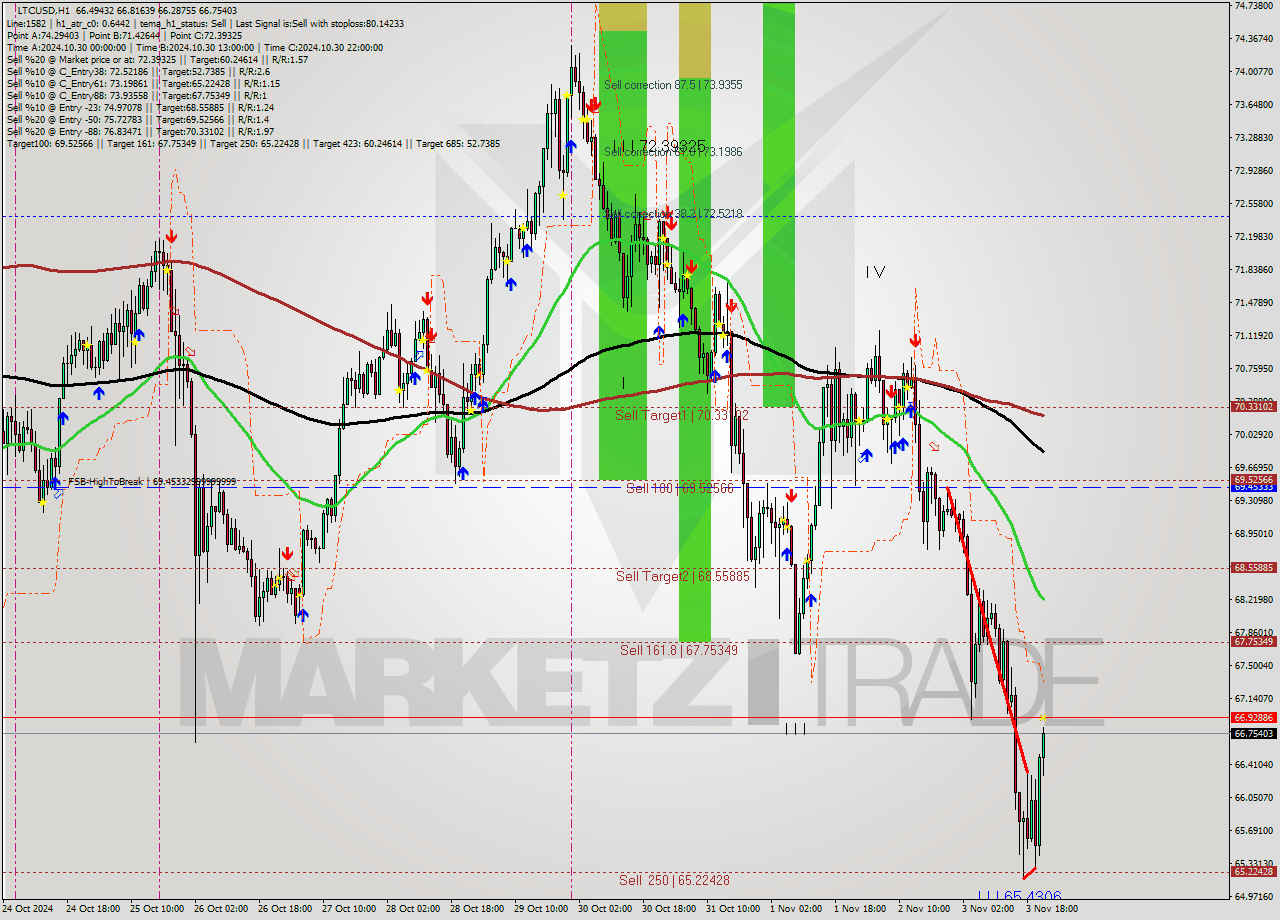The image size is (1280, 920).
Task: Click the black 66.75403 current price tag
Action: (x=1253, y=733)
